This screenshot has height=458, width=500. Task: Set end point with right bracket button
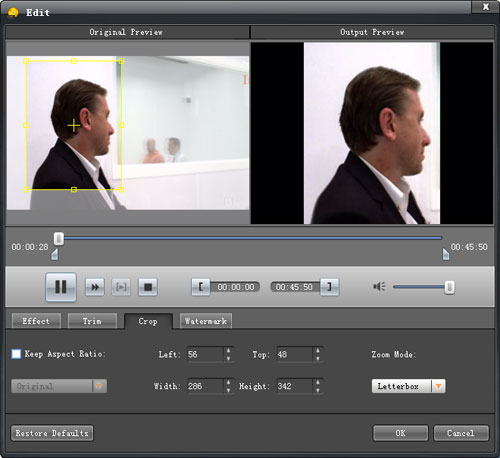pyautogui.click(x=329, y=287)
